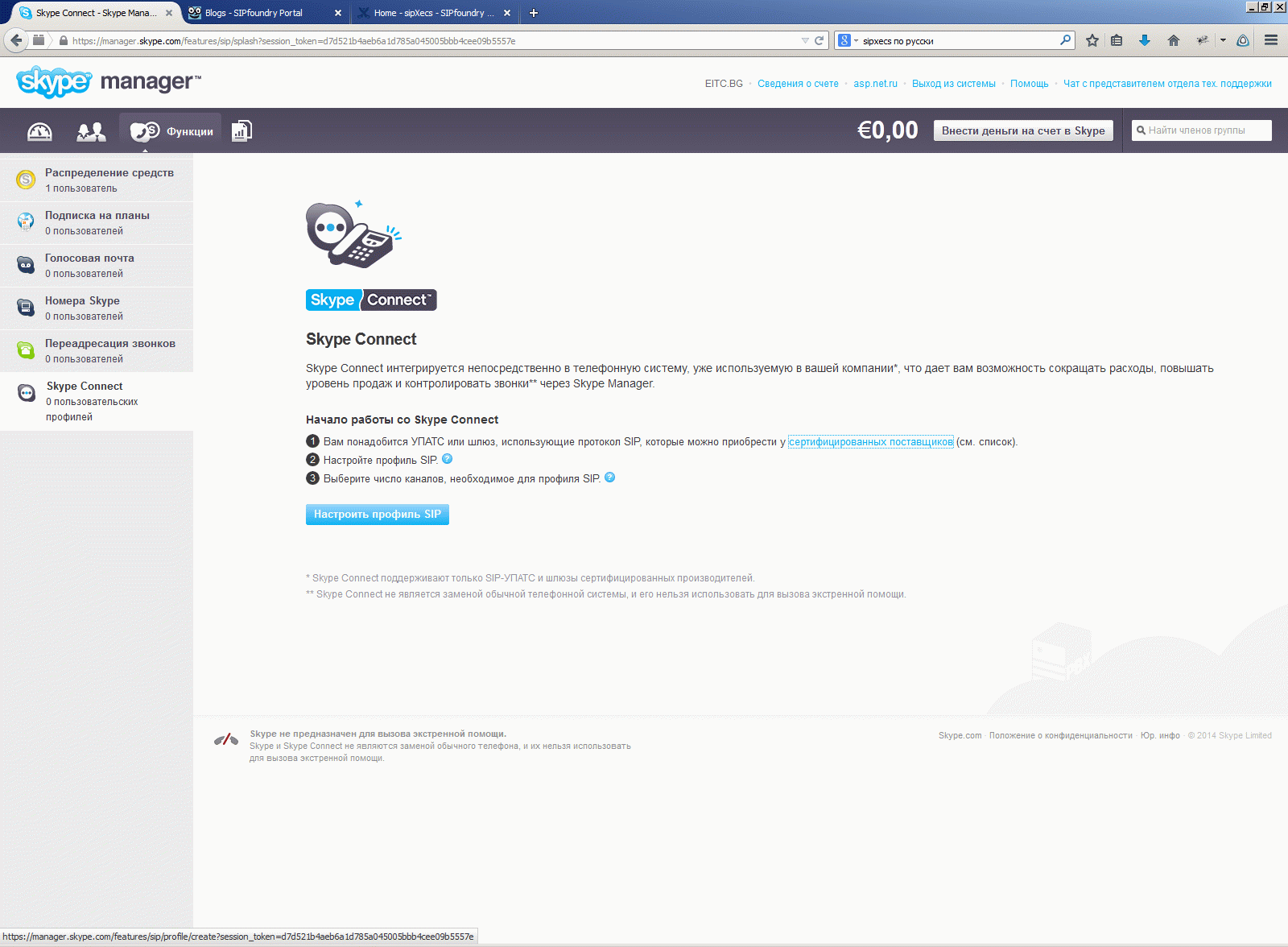Go back to previous page
The image size is (1288, 947).
coord(16,40)
